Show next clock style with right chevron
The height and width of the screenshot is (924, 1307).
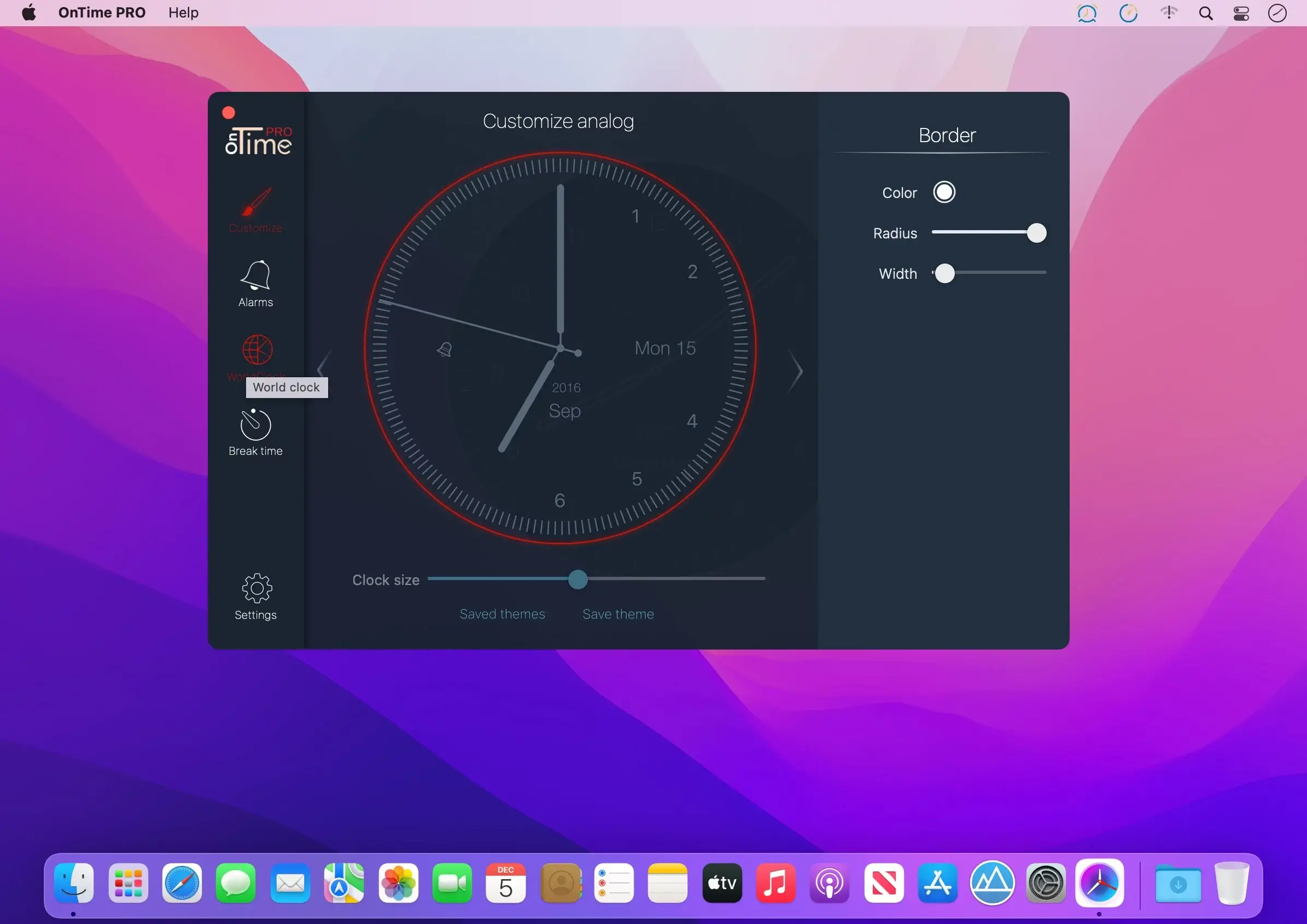[796, 372]
